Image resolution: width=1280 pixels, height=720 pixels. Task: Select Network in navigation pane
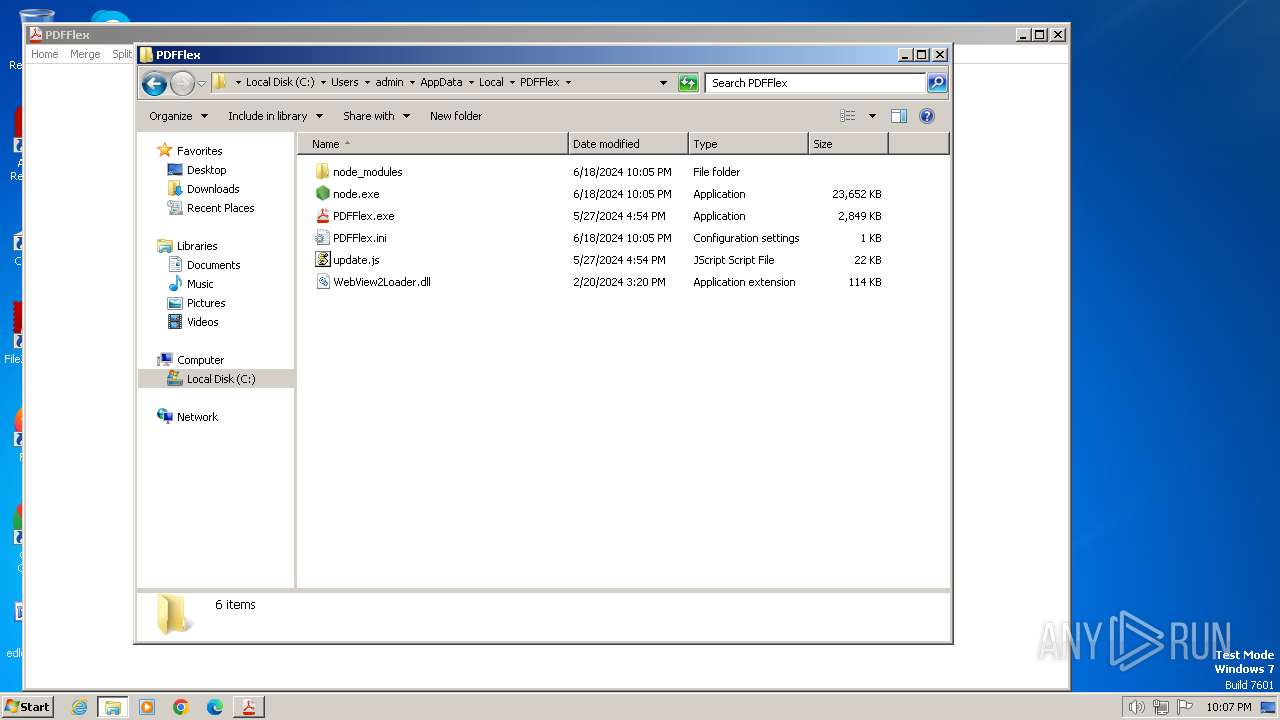click(x=197, y=417)
